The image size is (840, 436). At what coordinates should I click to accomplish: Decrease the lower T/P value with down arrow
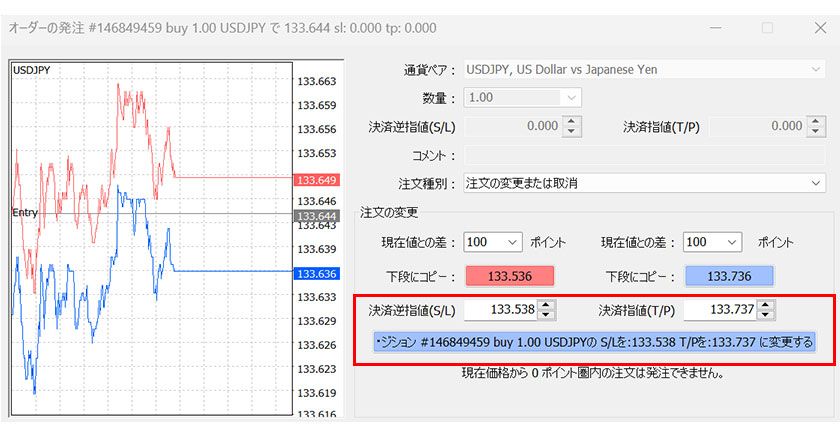766,315
